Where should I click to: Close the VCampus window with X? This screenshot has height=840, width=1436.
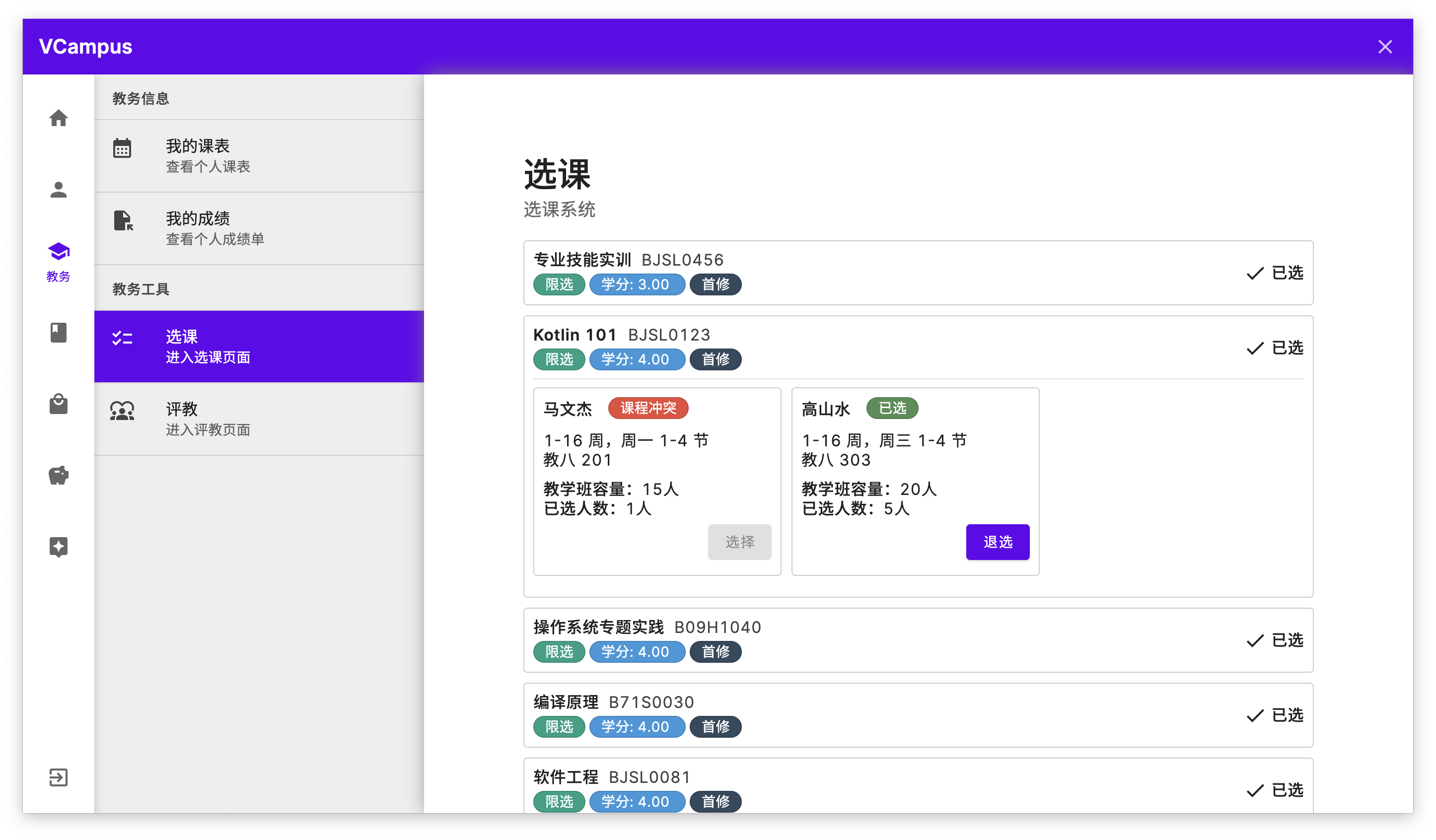1385,47
